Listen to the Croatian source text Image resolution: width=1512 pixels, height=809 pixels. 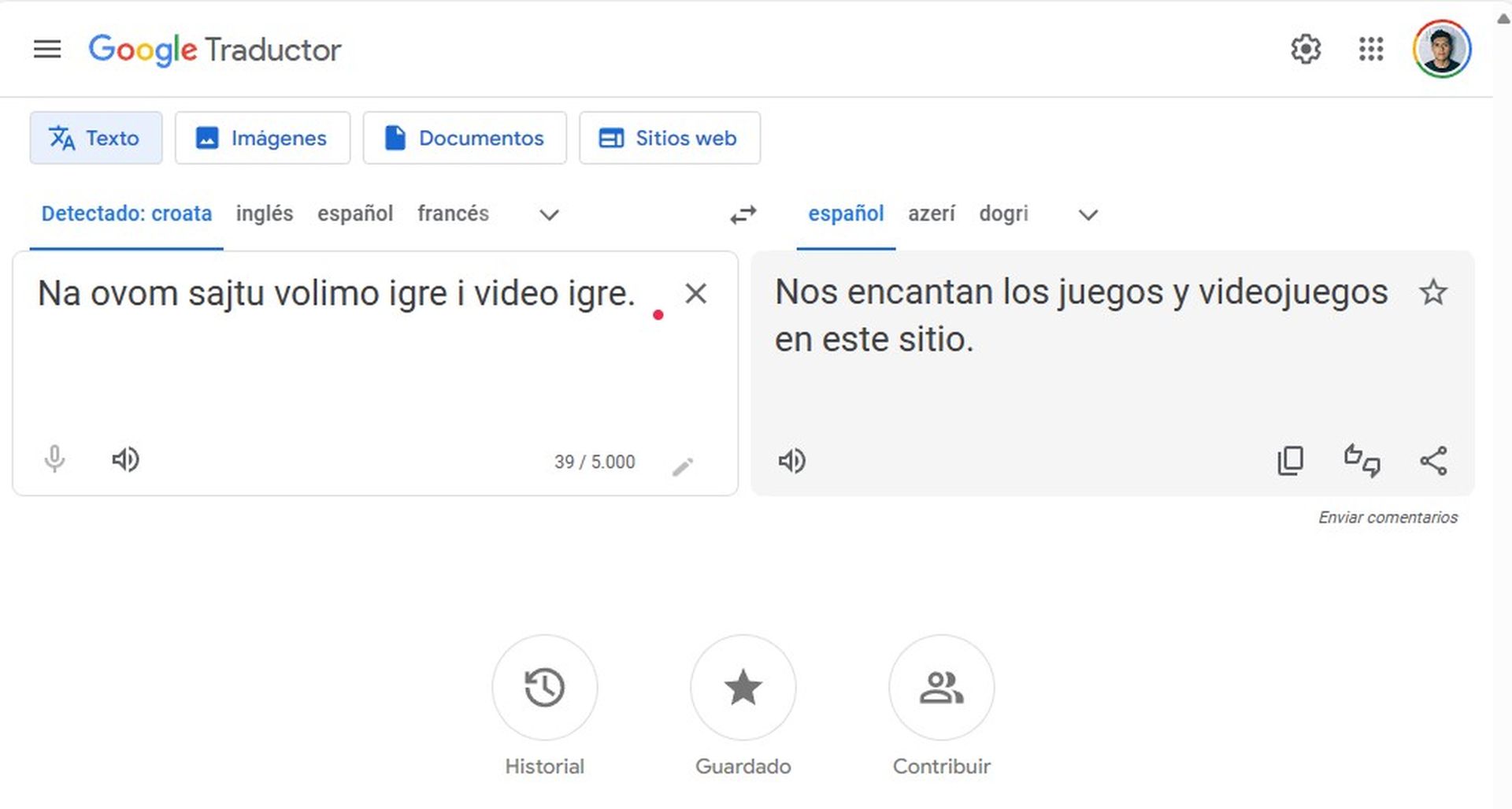[x=124, y=460]
